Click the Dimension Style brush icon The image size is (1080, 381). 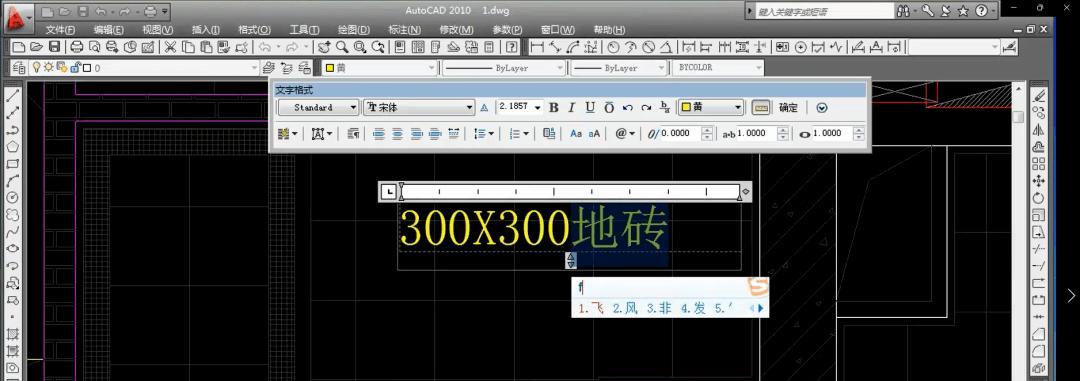tap(1009, 47)
